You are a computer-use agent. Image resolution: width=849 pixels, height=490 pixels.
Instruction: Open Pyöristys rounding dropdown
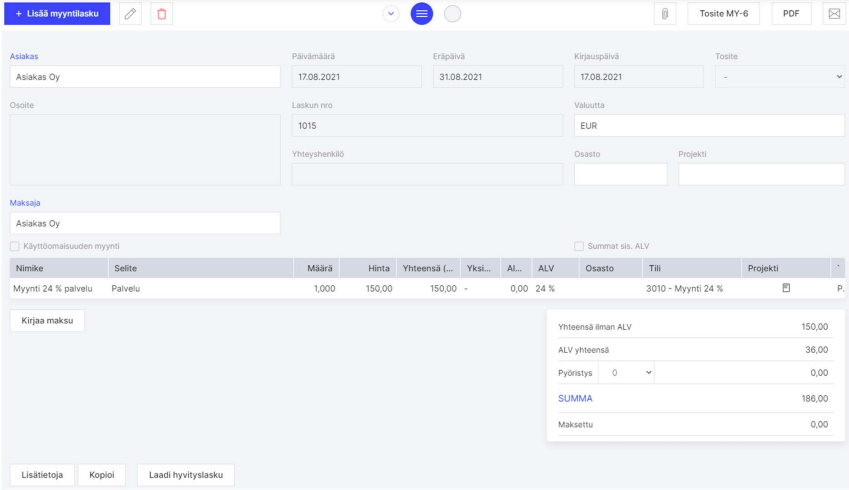tap(626, 373)
